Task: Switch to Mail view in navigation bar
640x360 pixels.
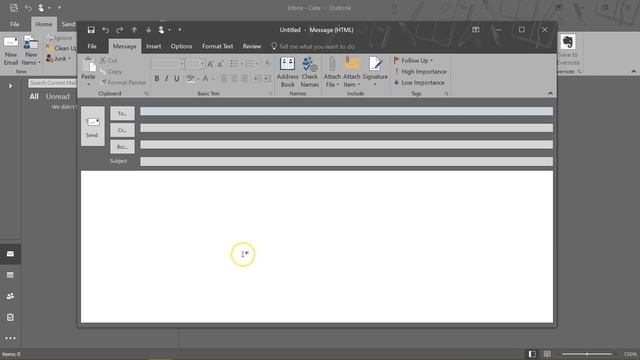Action: pos(10,254)
